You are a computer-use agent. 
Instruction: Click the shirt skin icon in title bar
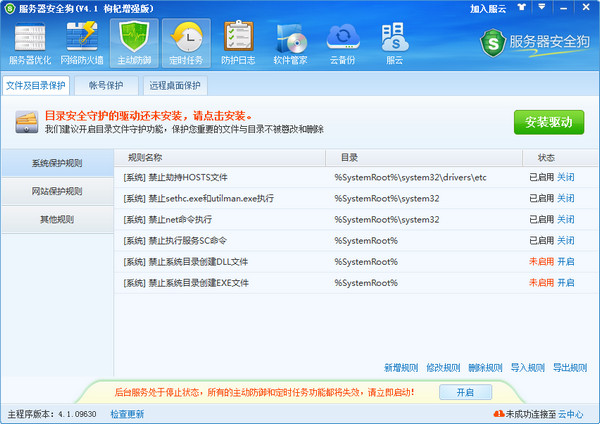pos(522,7)
